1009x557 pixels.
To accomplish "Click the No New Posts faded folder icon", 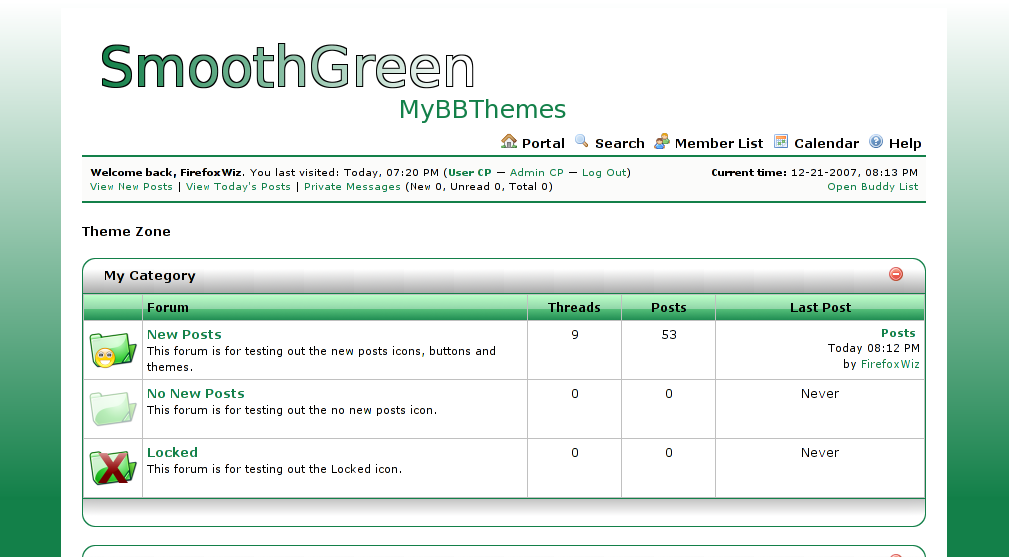I will [112, 408].
